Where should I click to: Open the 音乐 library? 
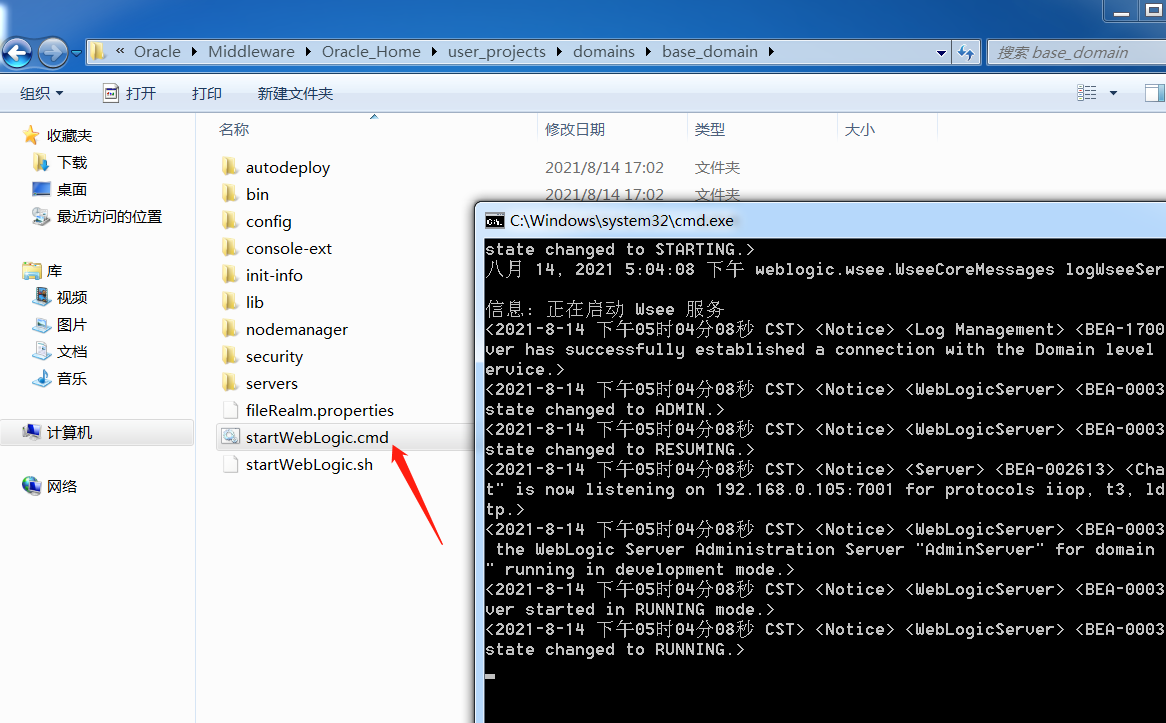click(x=61, y=379)
